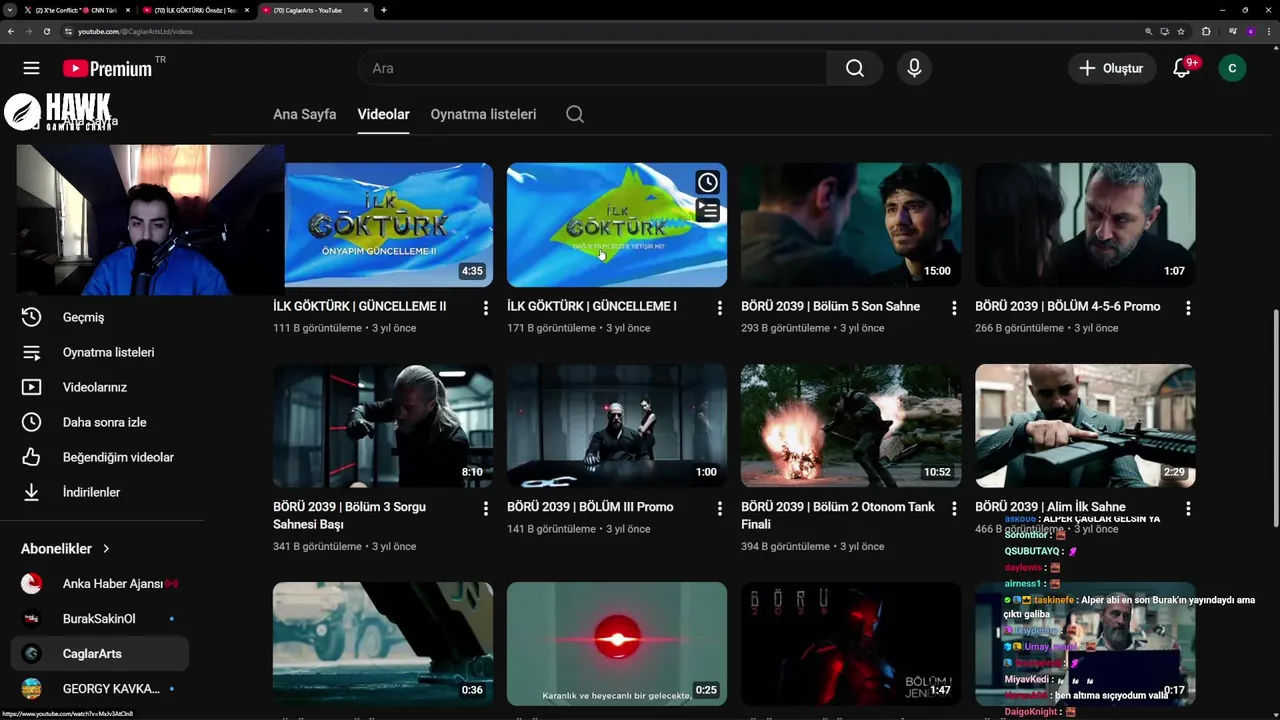
Task: Switch to the İLK GÖKTÜRK browser tab
Action: click(195, 10)
